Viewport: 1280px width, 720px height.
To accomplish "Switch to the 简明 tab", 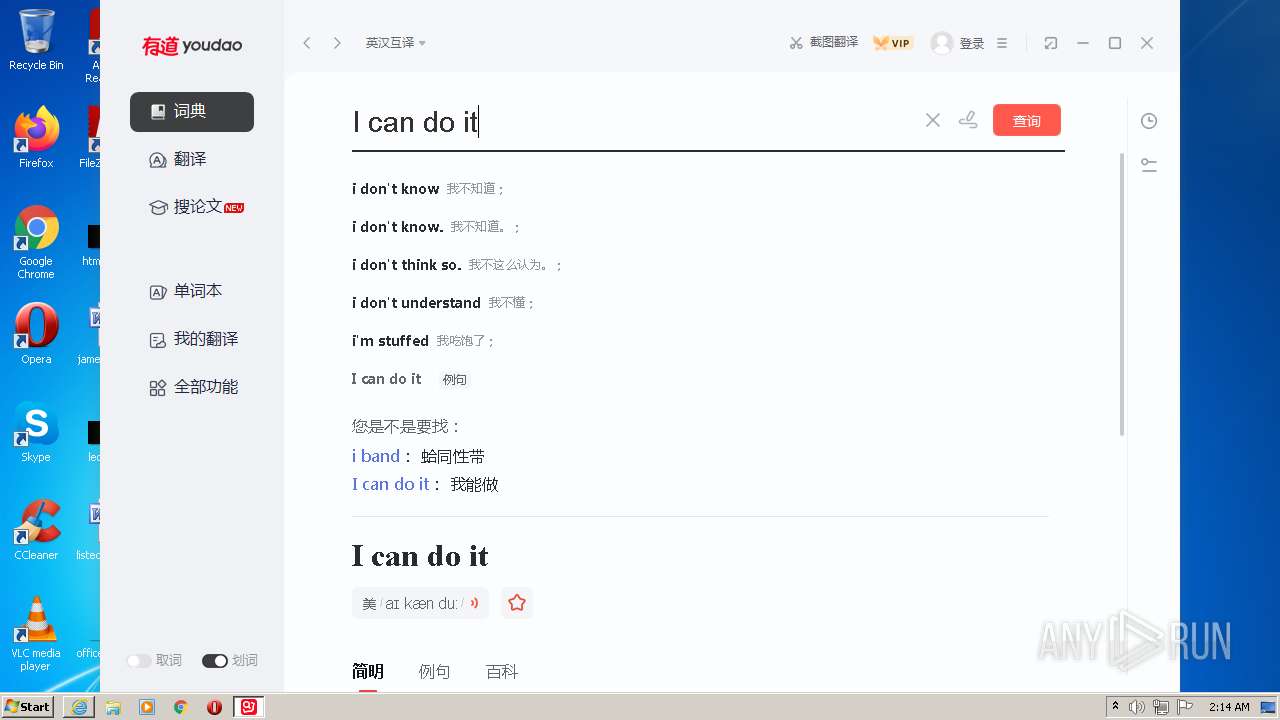I will coord(368,672).
